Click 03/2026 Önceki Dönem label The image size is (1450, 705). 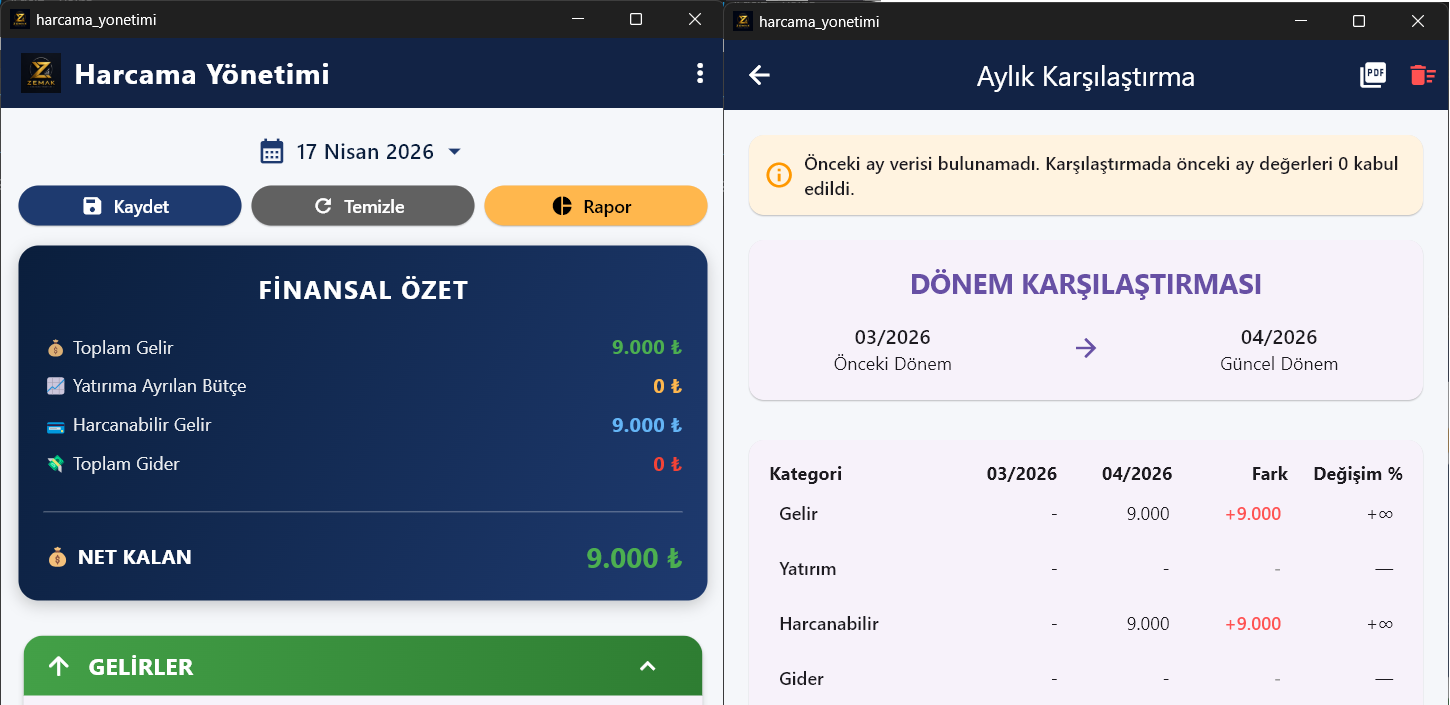893,350
